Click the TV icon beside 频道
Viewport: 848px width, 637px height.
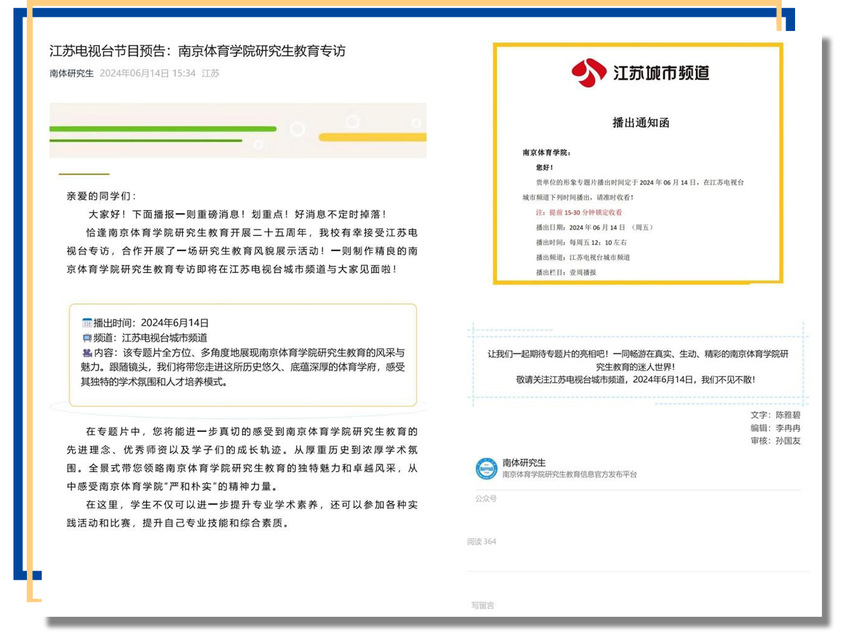pos(87,338)
